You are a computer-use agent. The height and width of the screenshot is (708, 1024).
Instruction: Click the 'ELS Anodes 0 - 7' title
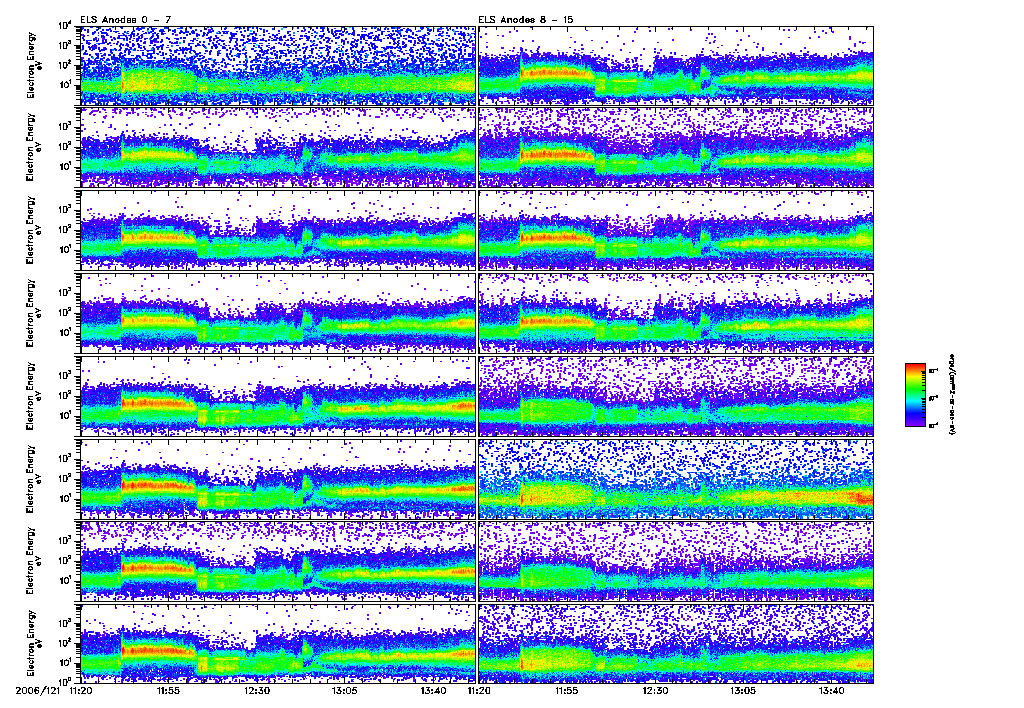(x=125, y=20)
